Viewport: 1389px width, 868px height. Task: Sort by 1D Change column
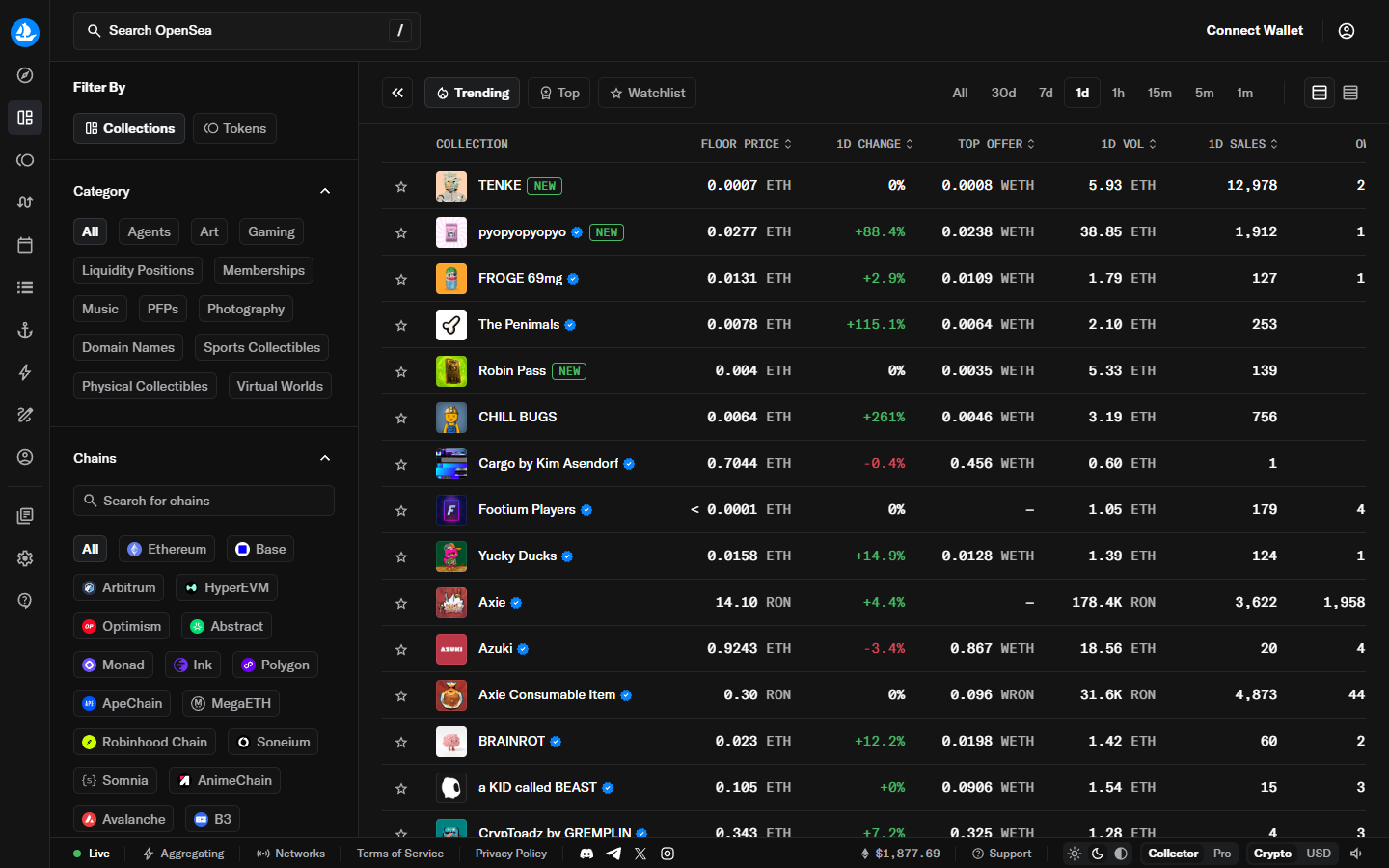coord(874,144)
